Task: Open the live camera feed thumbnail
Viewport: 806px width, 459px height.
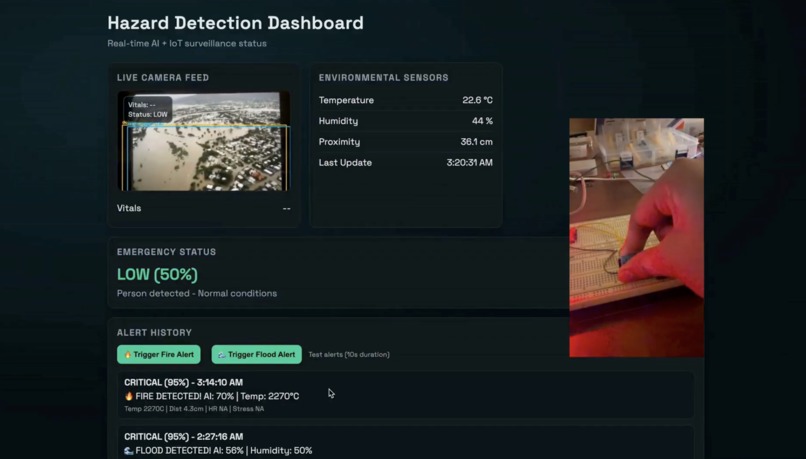Action: [x=204, y=141]
